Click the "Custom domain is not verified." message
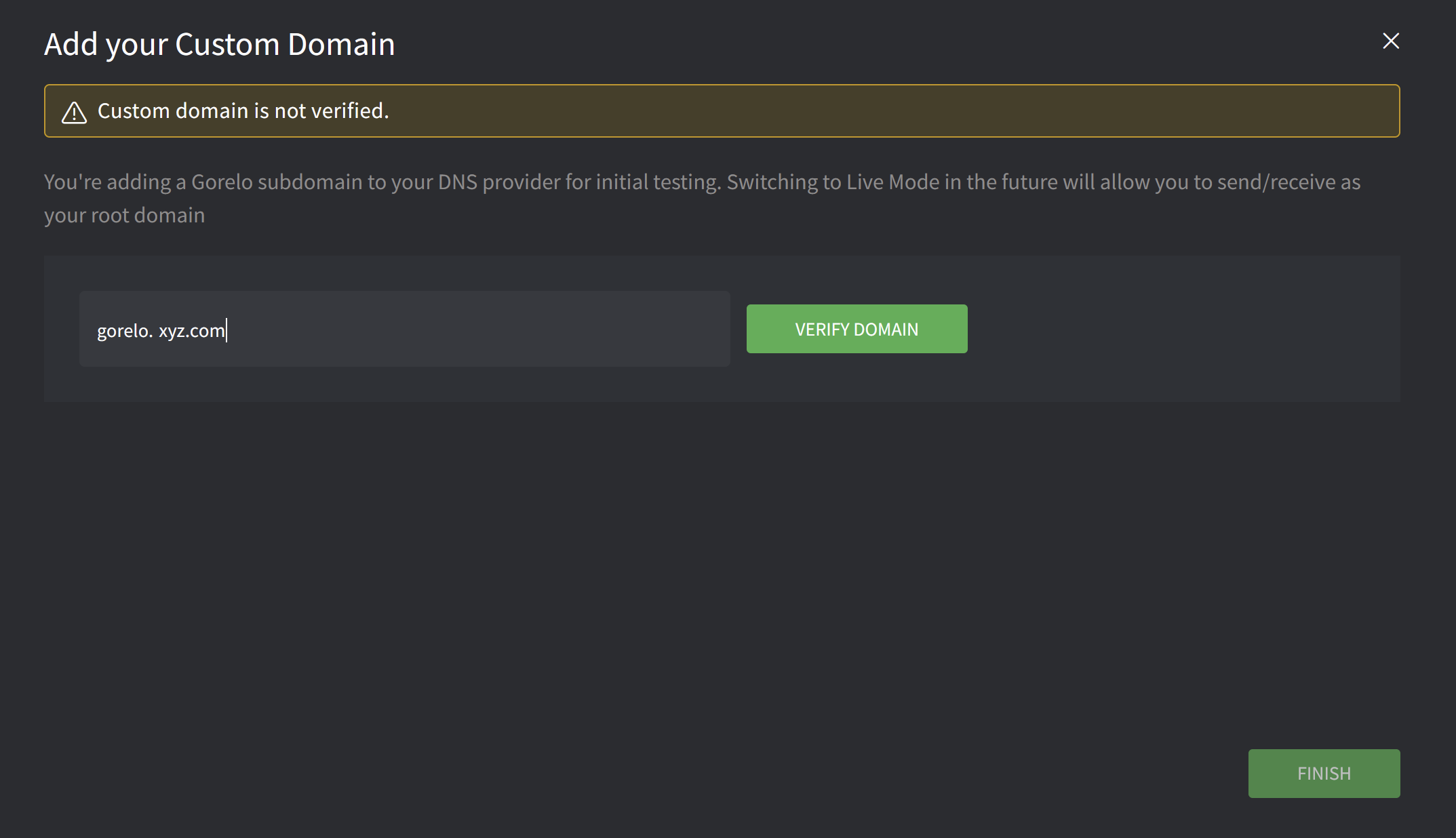 click(x=243, y=111)
